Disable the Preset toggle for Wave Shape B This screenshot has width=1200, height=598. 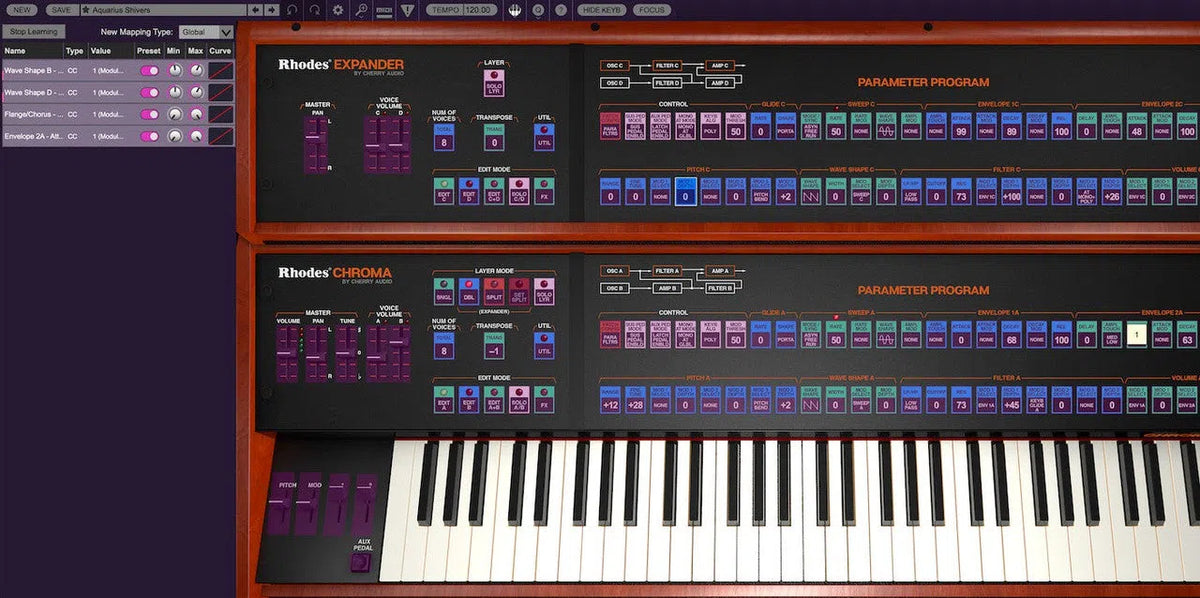[152, 71]
